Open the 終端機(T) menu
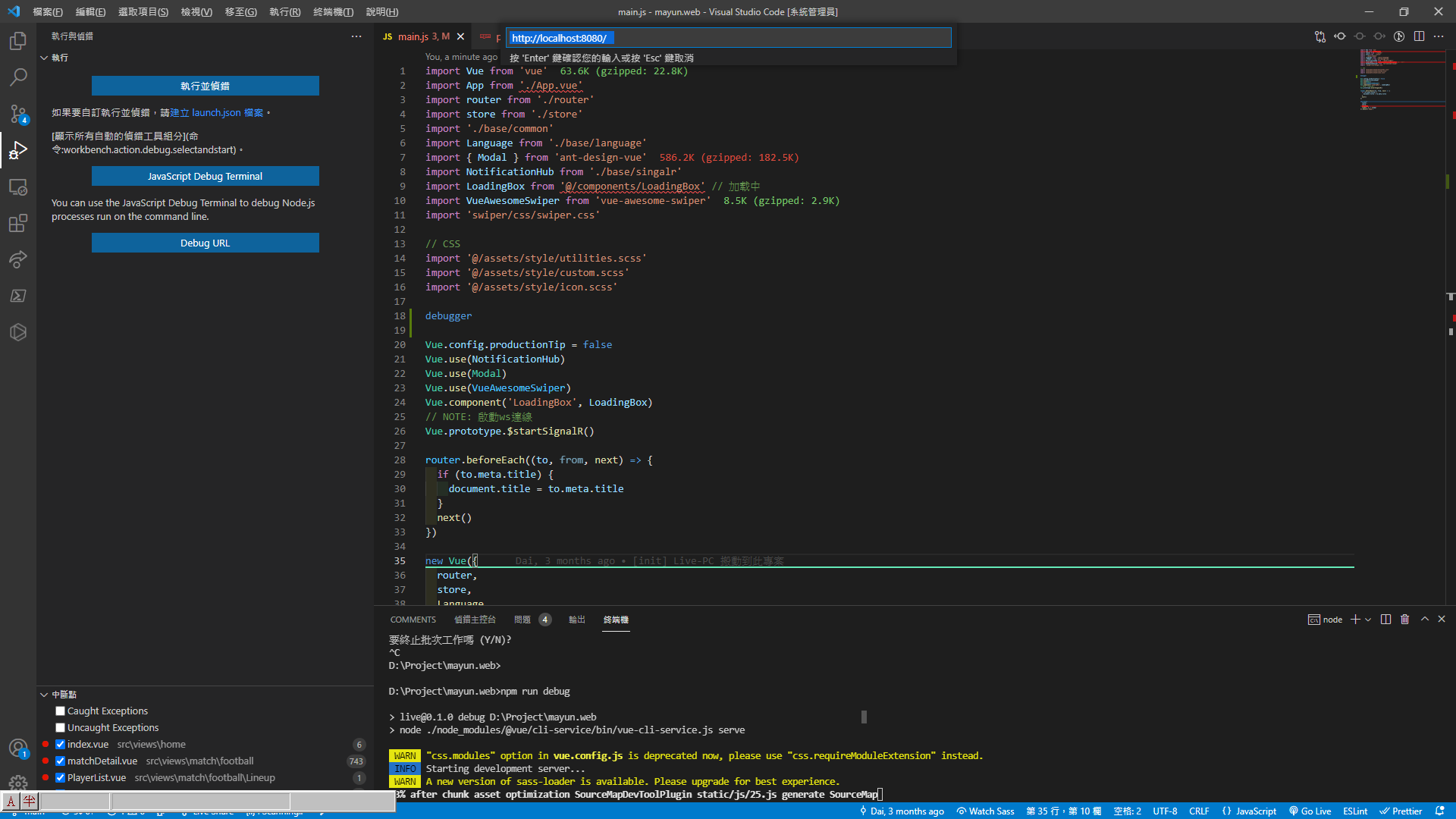The height and width of the screenshot is (819, 1456). 333,11
